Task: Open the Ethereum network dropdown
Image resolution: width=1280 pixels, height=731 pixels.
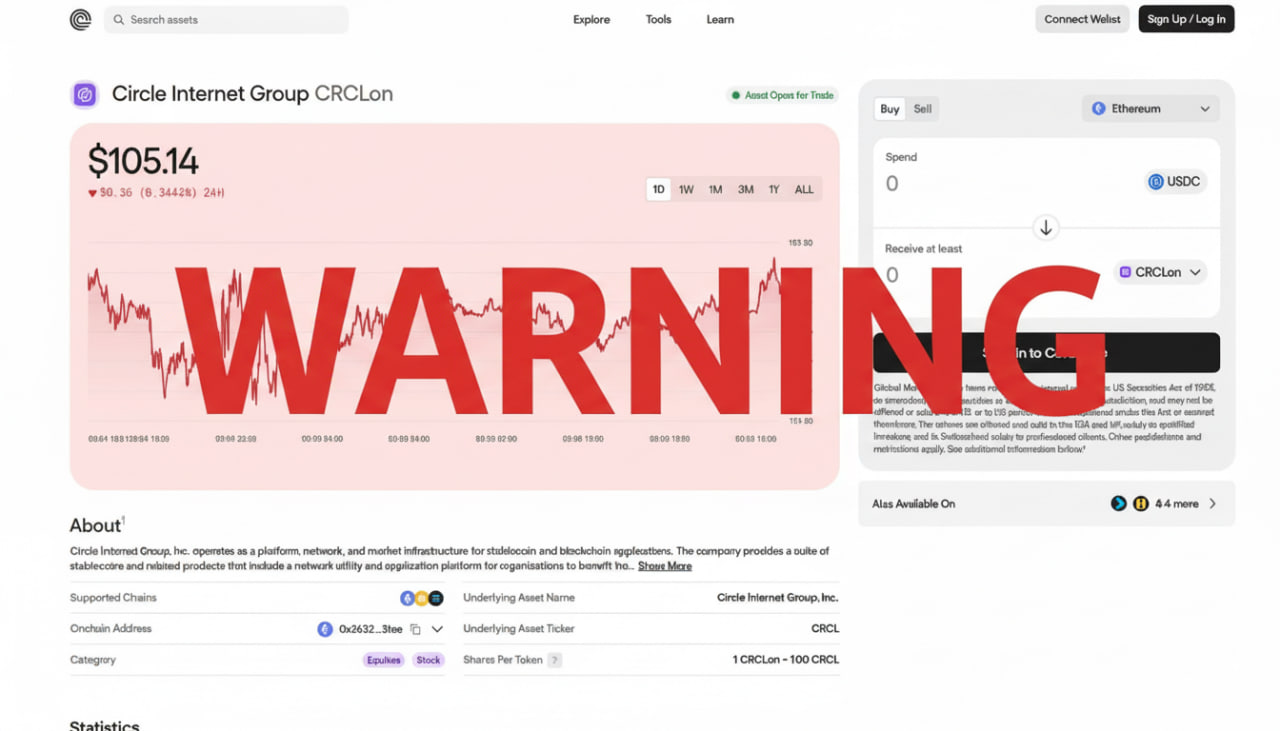Action: tap(1151, 109)
